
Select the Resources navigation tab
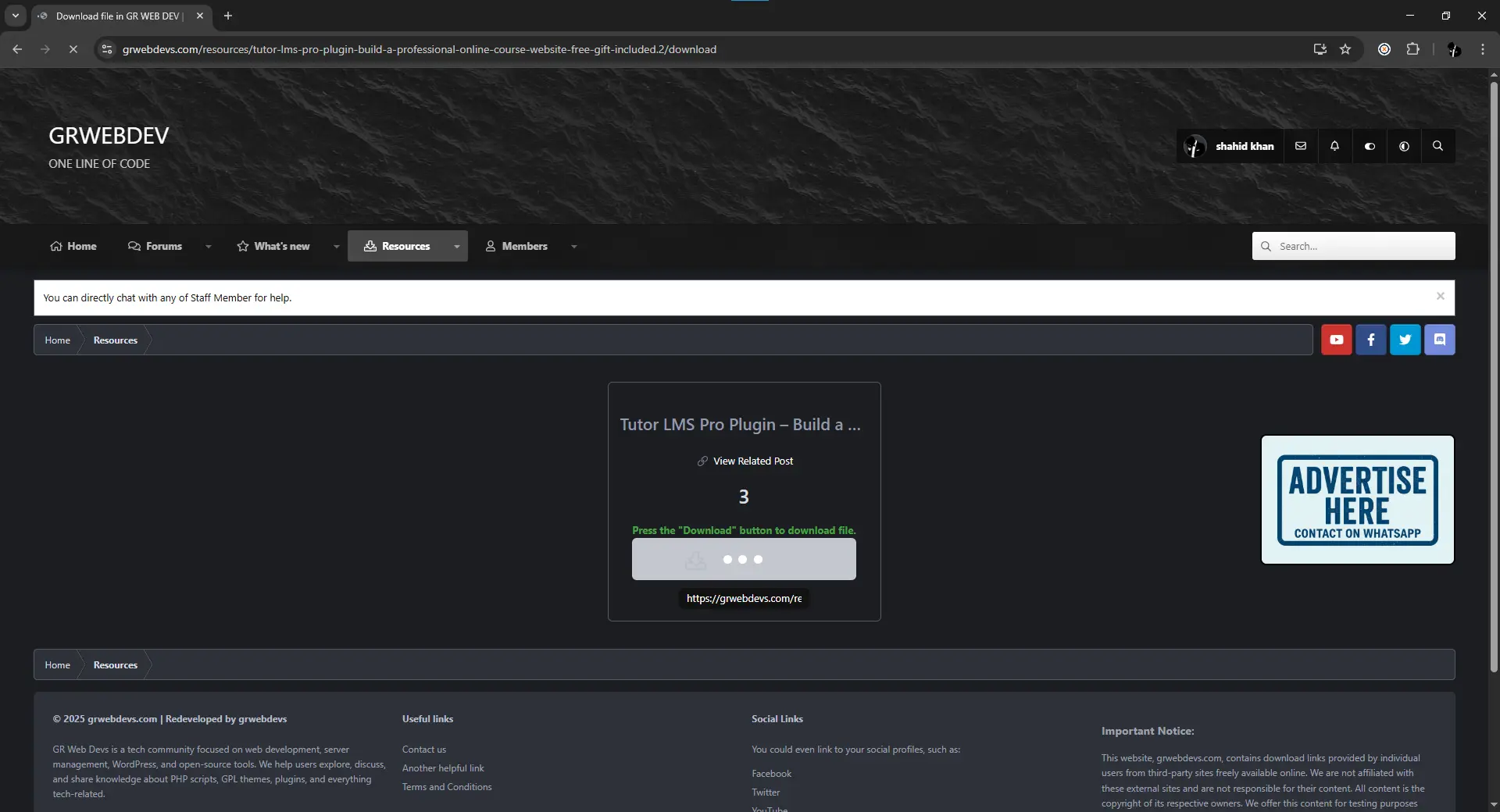click(x=398, y=247)
